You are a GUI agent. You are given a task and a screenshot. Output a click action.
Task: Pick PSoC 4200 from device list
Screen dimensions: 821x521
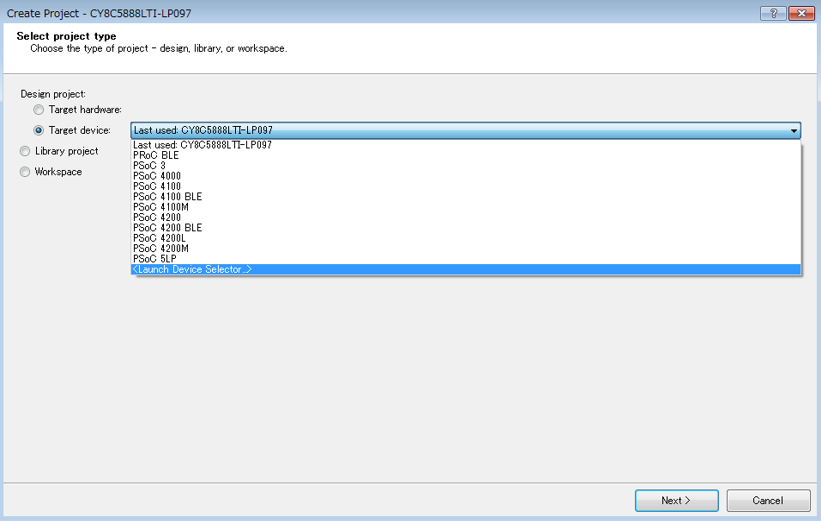pos(465,217)
